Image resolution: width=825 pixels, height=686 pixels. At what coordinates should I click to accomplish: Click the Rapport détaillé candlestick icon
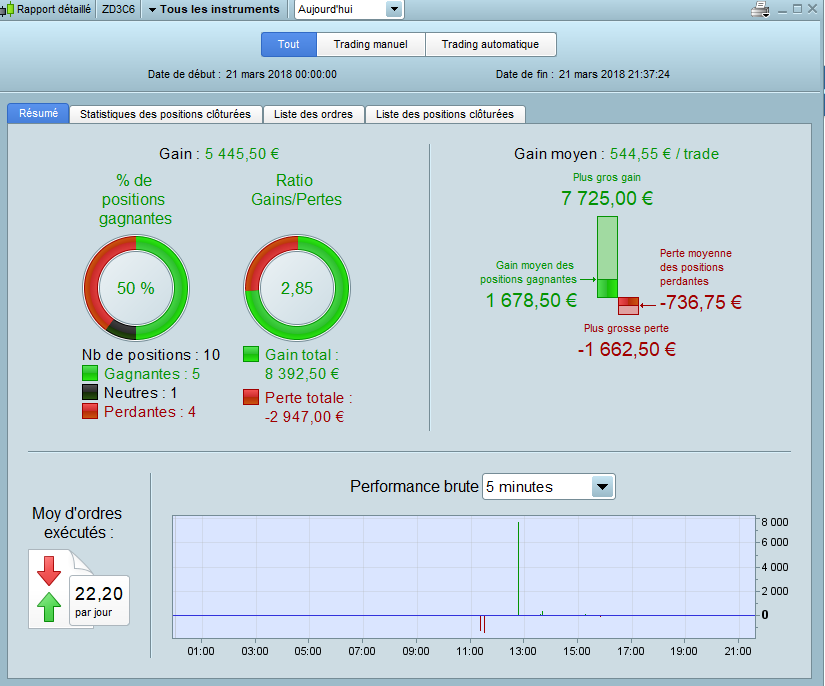click(7, 9)
